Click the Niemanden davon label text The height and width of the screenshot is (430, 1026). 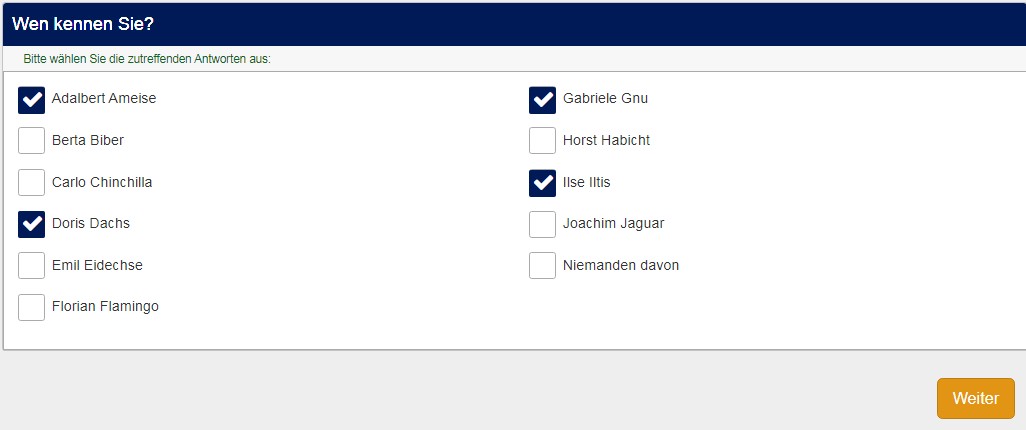point(621,265)
